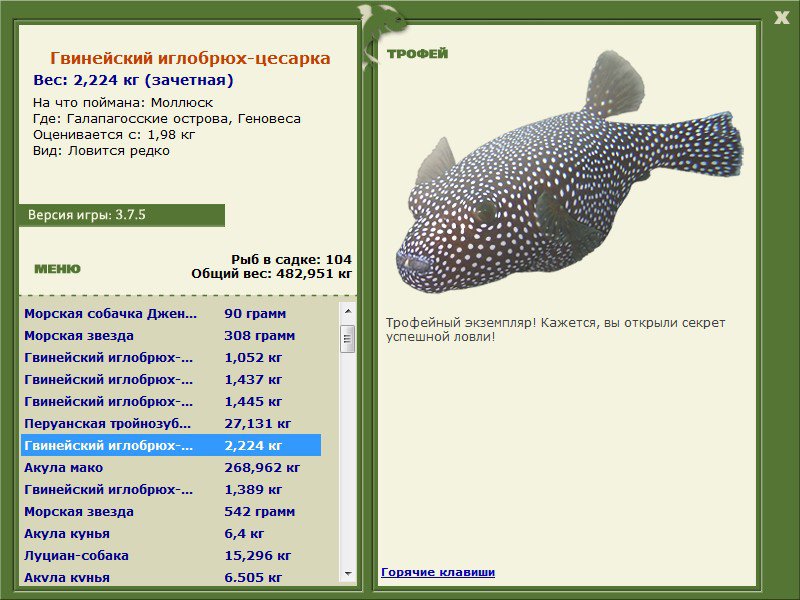The width and height of the screenshot is (800, 600).
Task: Select the Гвинейский иглобрюх 1,052 кг row
Action: point(171,357)
